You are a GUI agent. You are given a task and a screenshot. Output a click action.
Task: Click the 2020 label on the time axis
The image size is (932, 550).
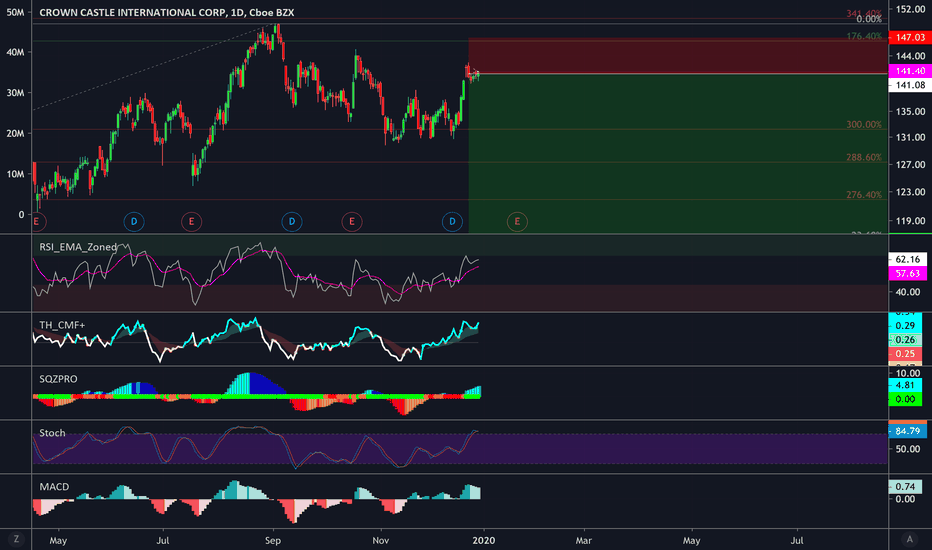point(484,540)
